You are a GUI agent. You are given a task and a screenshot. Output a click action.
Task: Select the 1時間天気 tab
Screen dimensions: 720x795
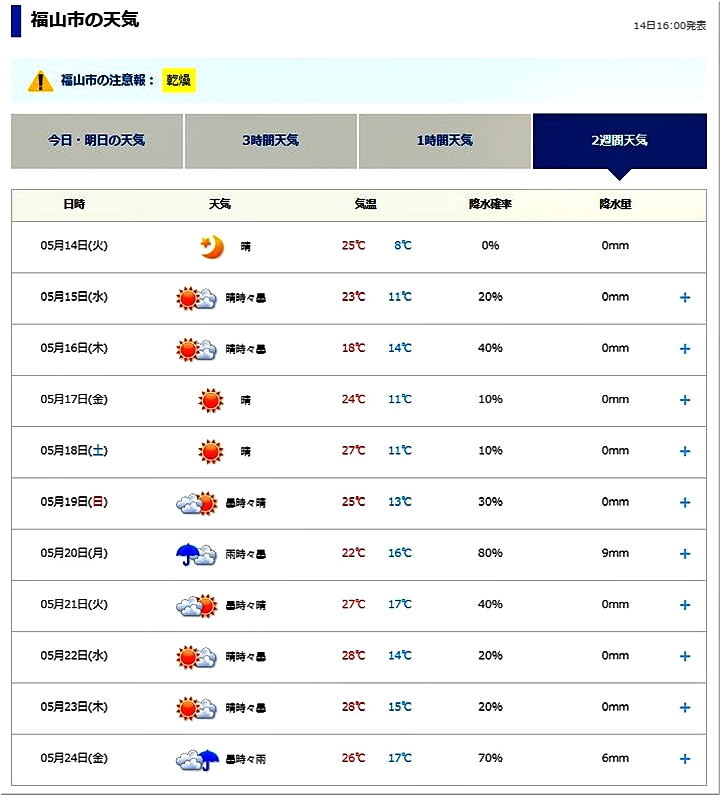(x=445, y=141)
